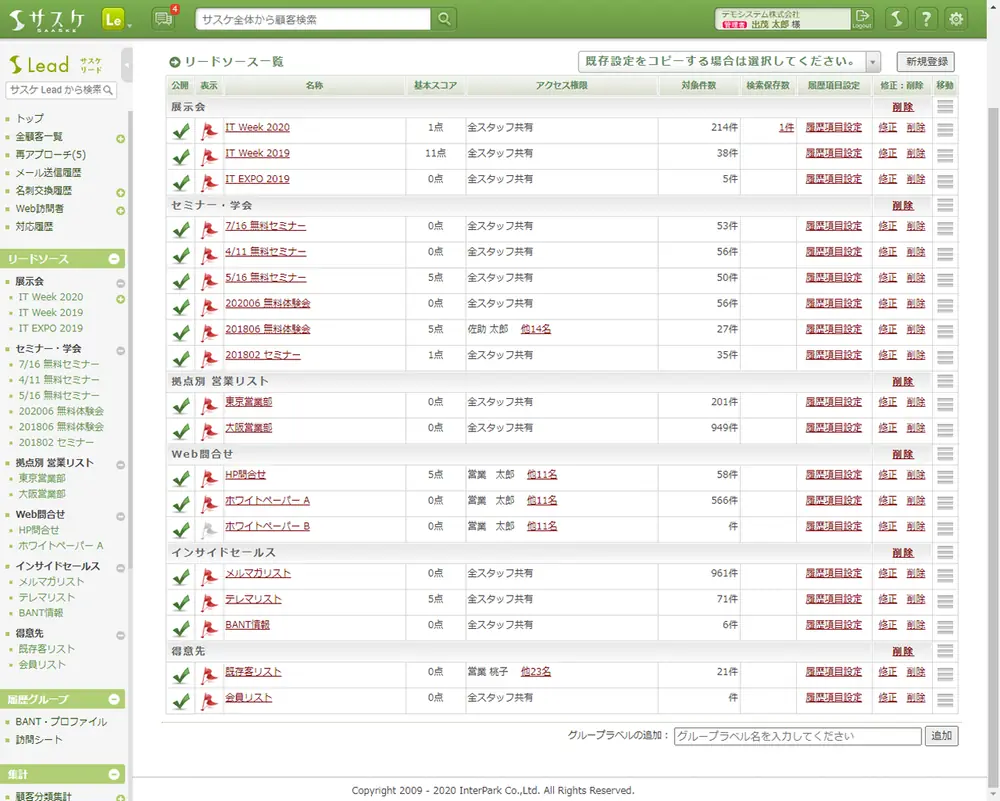Click the group label name input field

(x=797, y=736)
